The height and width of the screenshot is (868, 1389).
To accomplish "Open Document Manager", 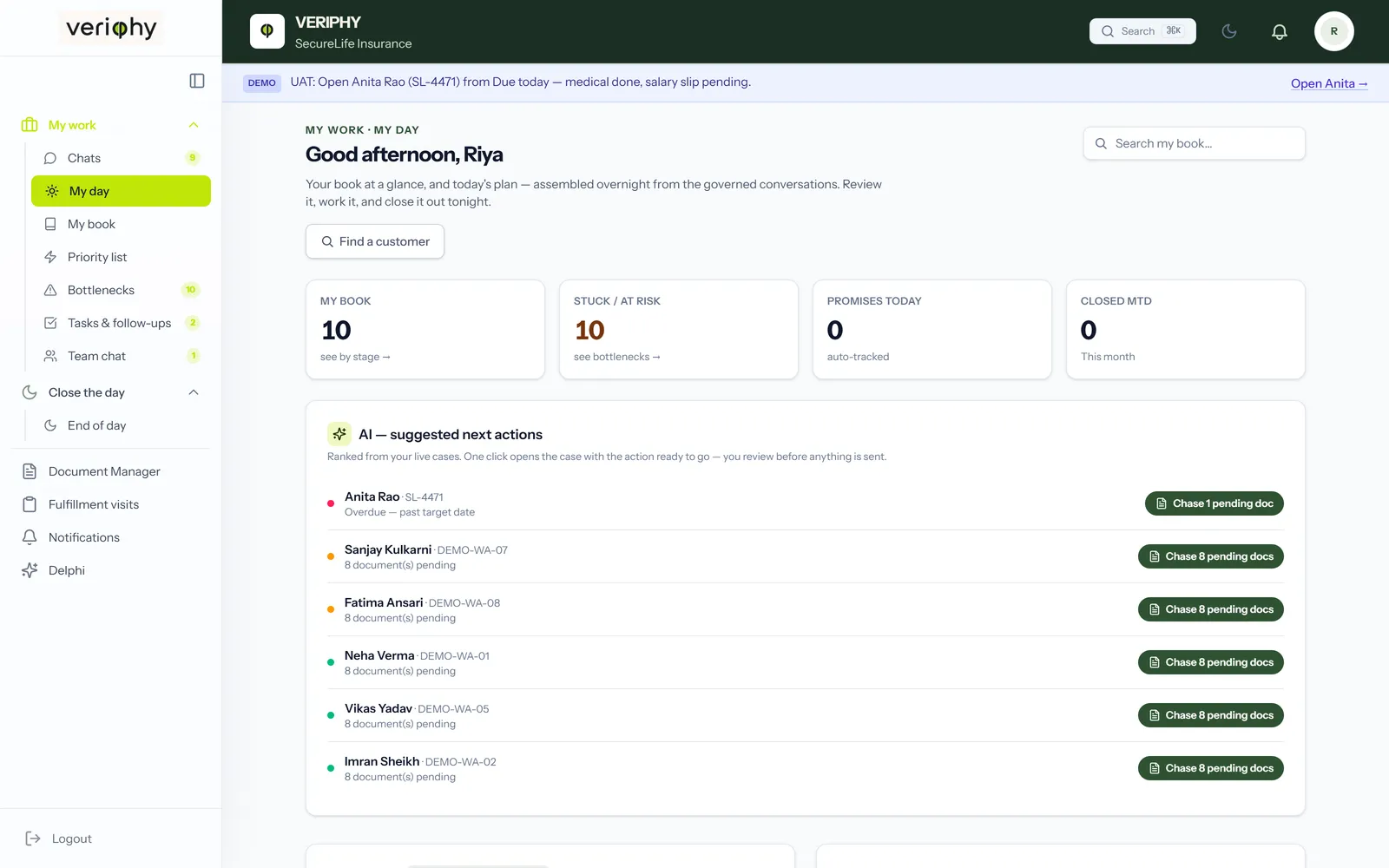I will (x=110, y=471).
